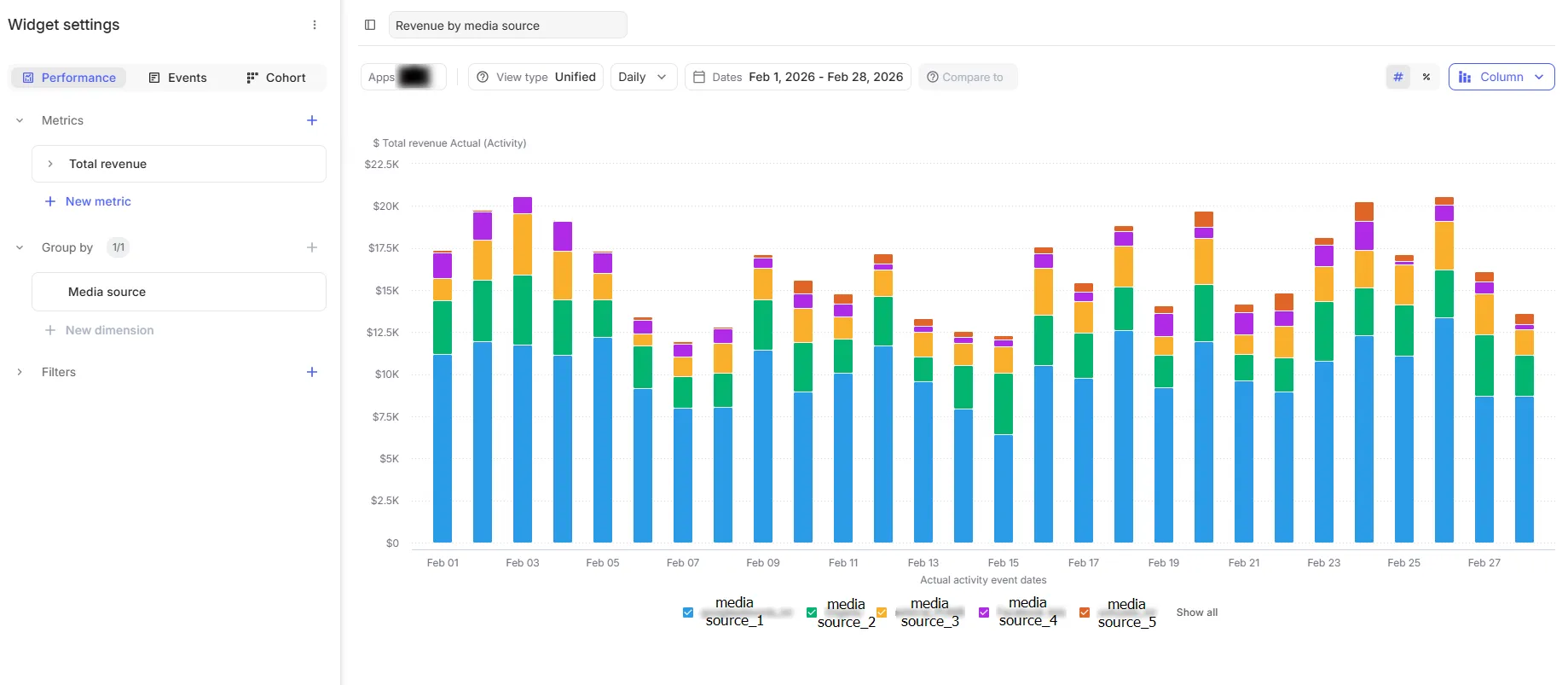The width and height of the screenshot is (1568, 685).
Task: Switch to the Cohort tab
Action: pos(275,78)
